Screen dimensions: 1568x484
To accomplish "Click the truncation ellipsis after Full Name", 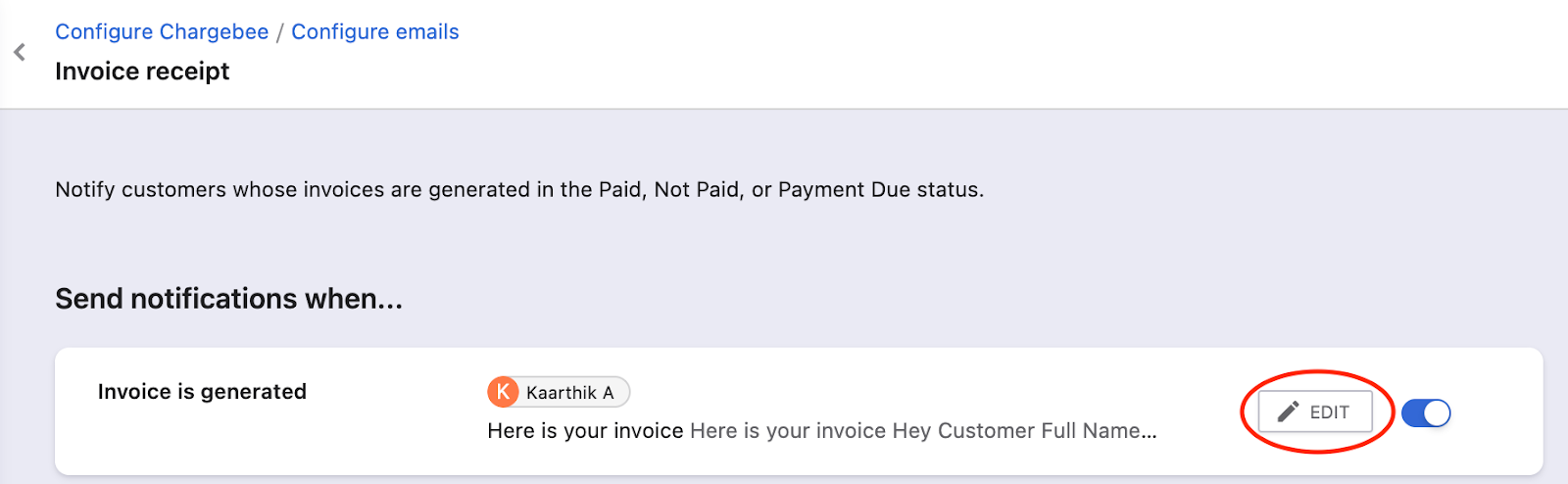I will click(x=1150, y=432).
